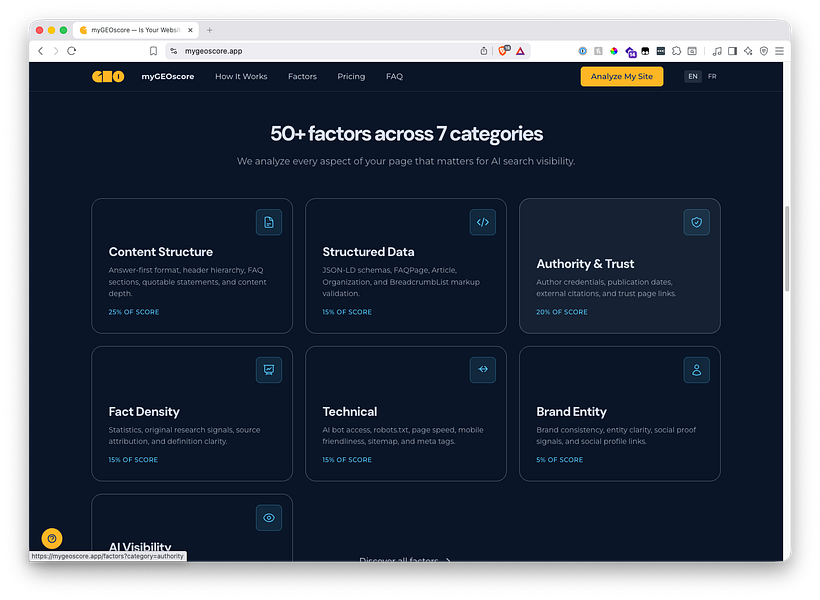820x600 pixels.
Task: Click the page vertical scrollbar thumb
Action: [x=787, y=248]
